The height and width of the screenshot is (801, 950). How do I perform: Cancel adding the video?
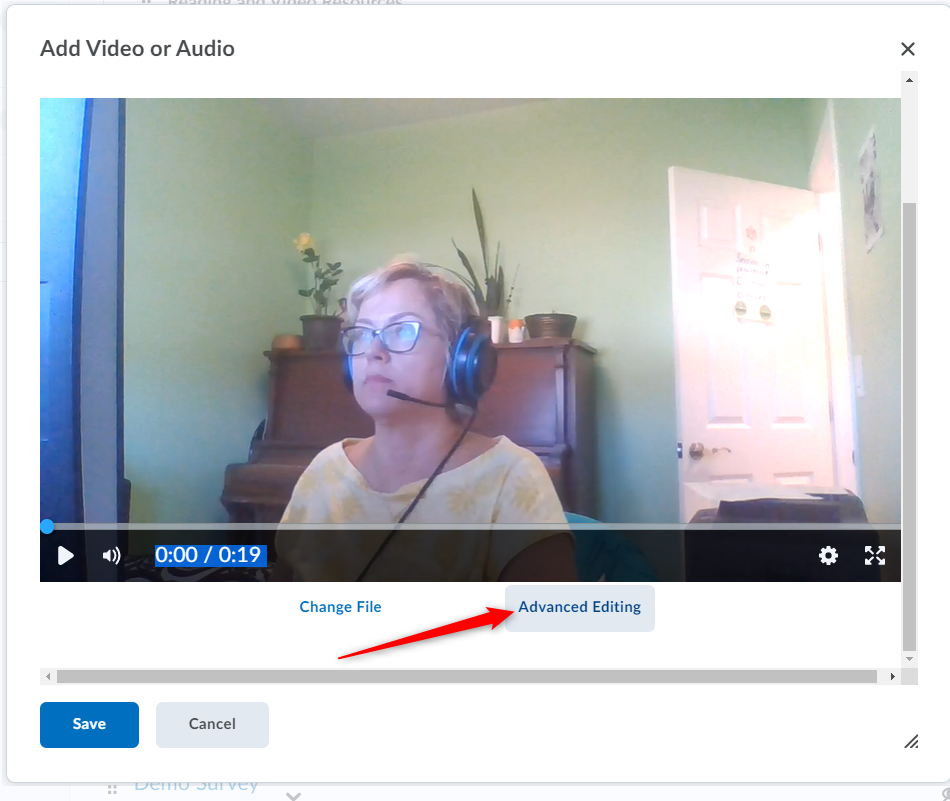(212, 724)
